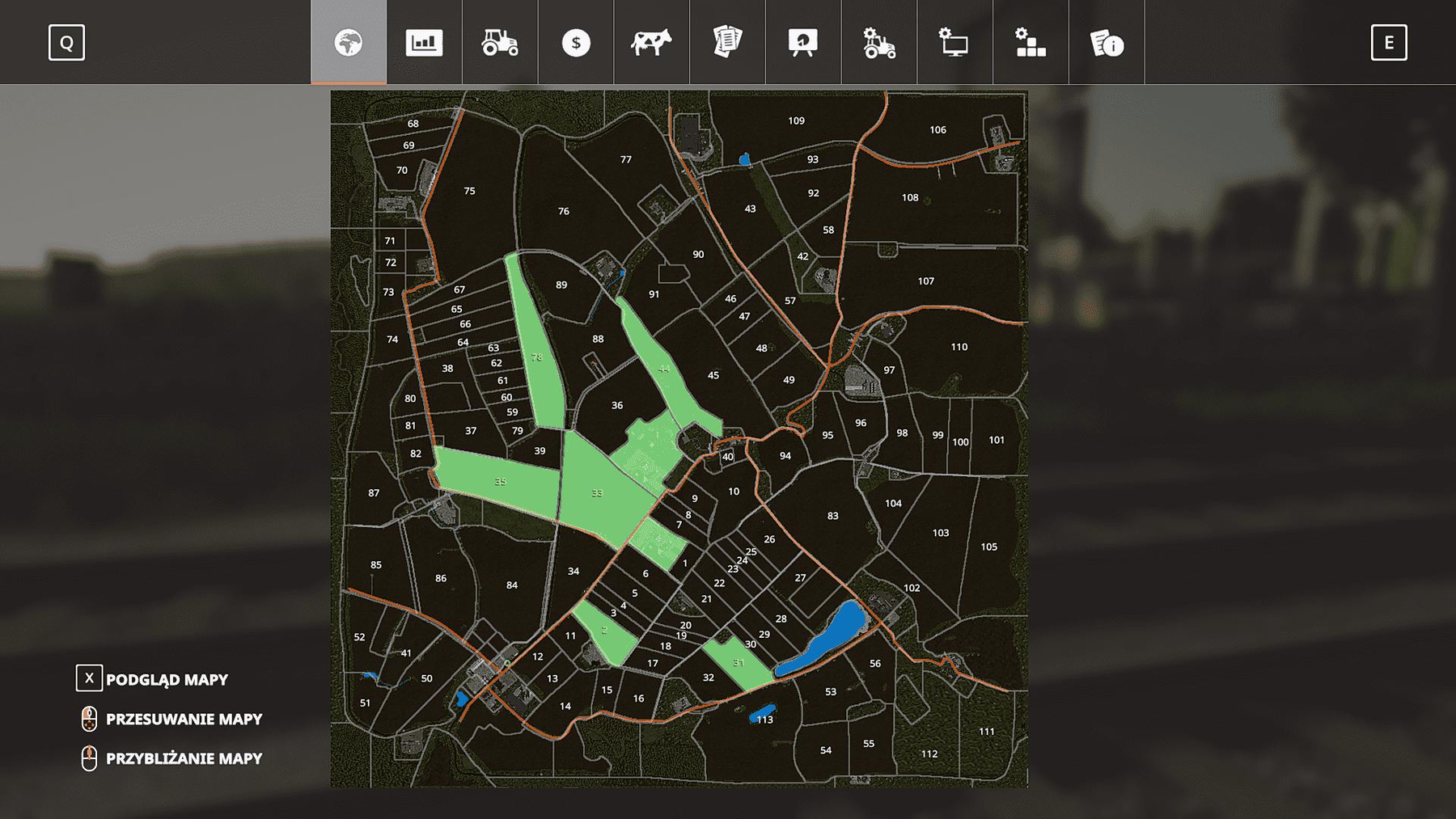Click the X key Podgląd Mapy button
This screenshot has height=819, width=1456.
89,678
